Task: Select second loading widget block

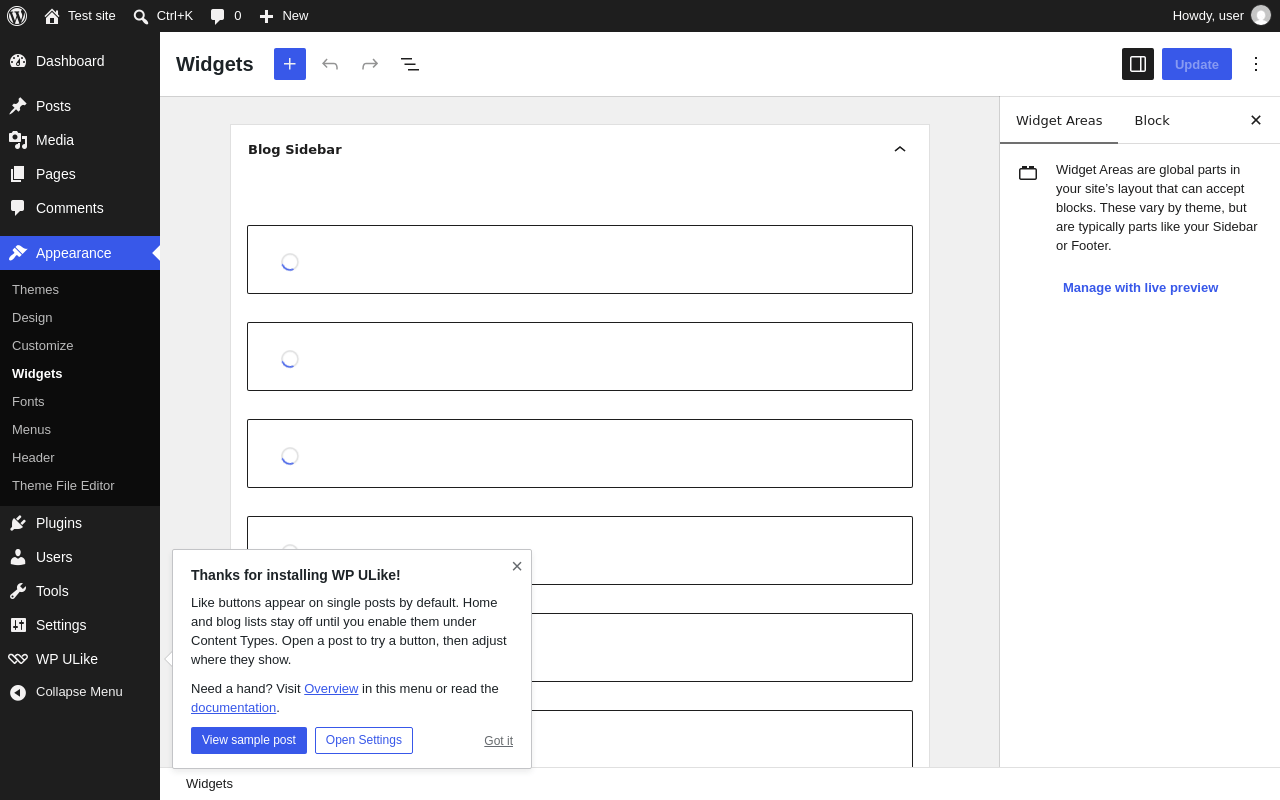Action: 580,356
